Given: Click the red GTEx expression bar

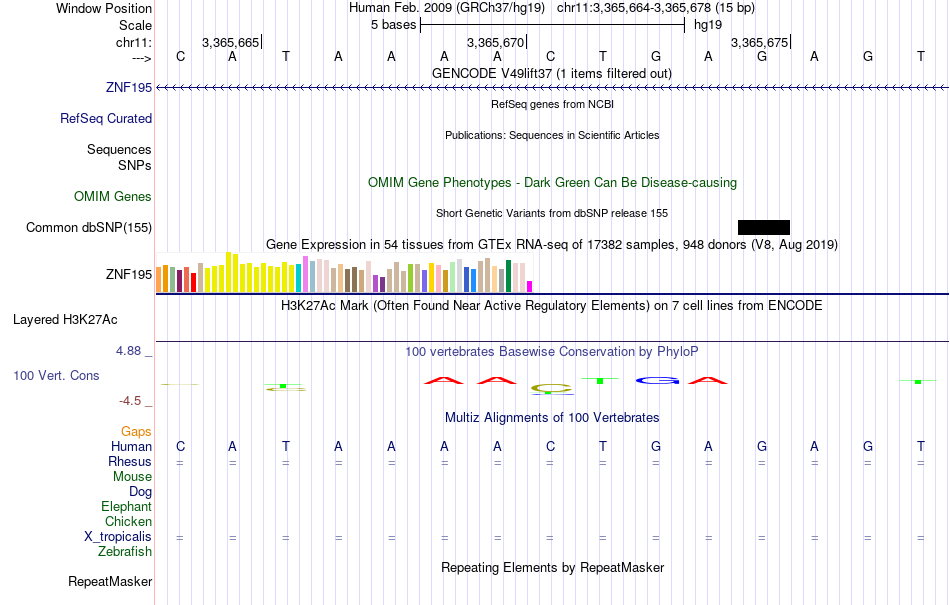Looking at the screenshot, I should click(193, 282).
